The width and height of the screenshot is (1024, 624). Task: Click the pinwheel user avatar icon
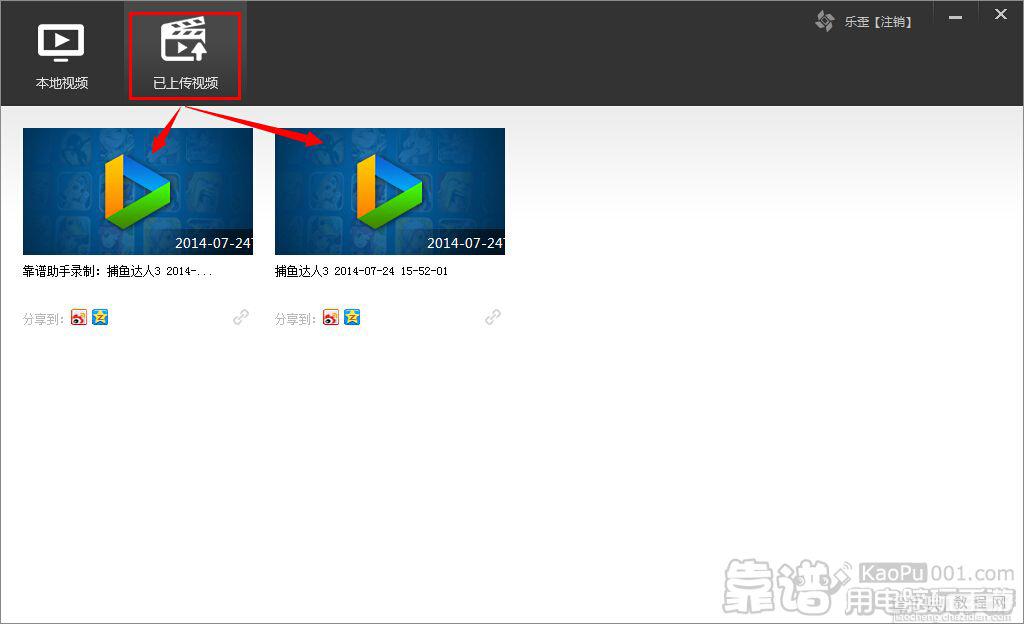point(825,21)
